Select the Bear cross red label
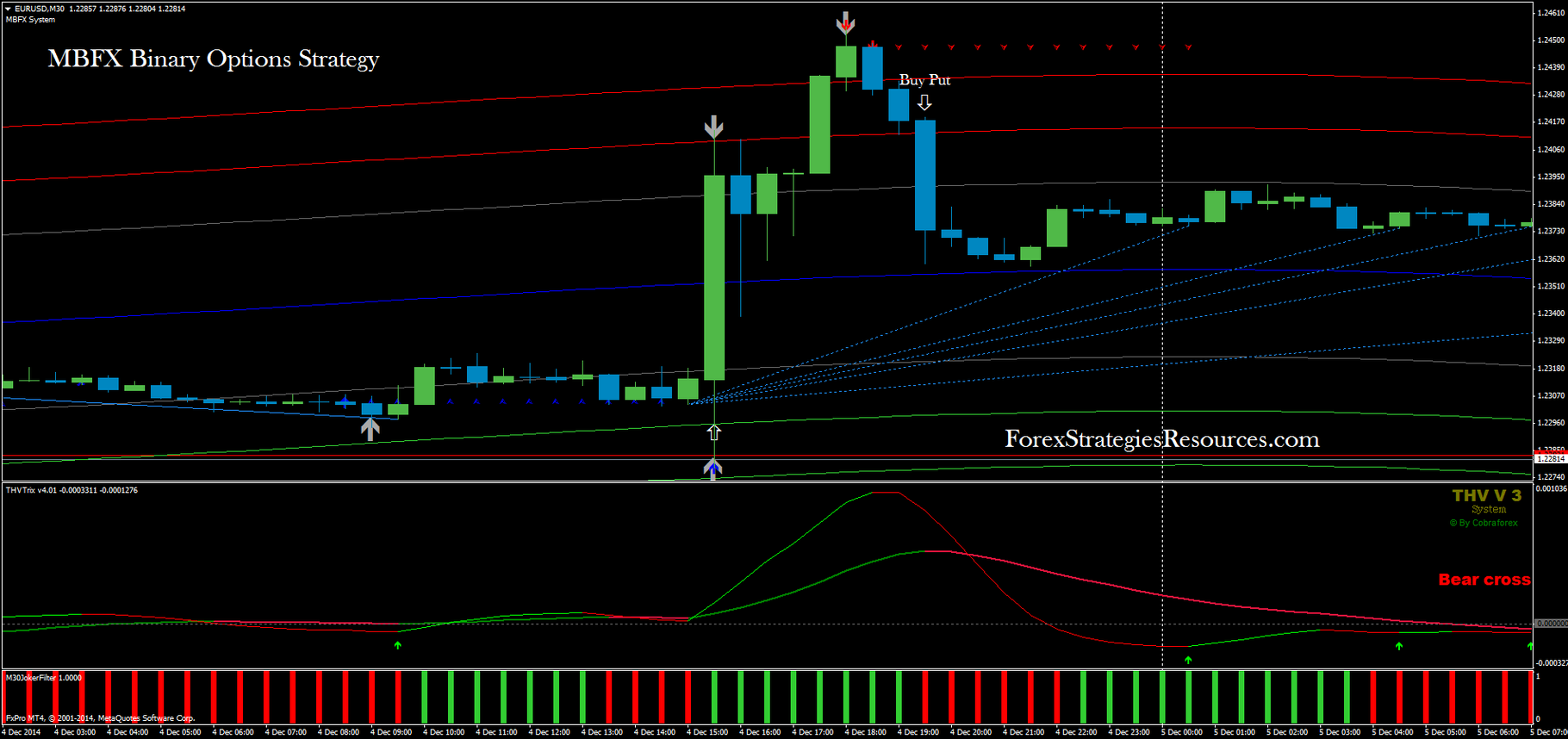 (x=1484, y=580)
